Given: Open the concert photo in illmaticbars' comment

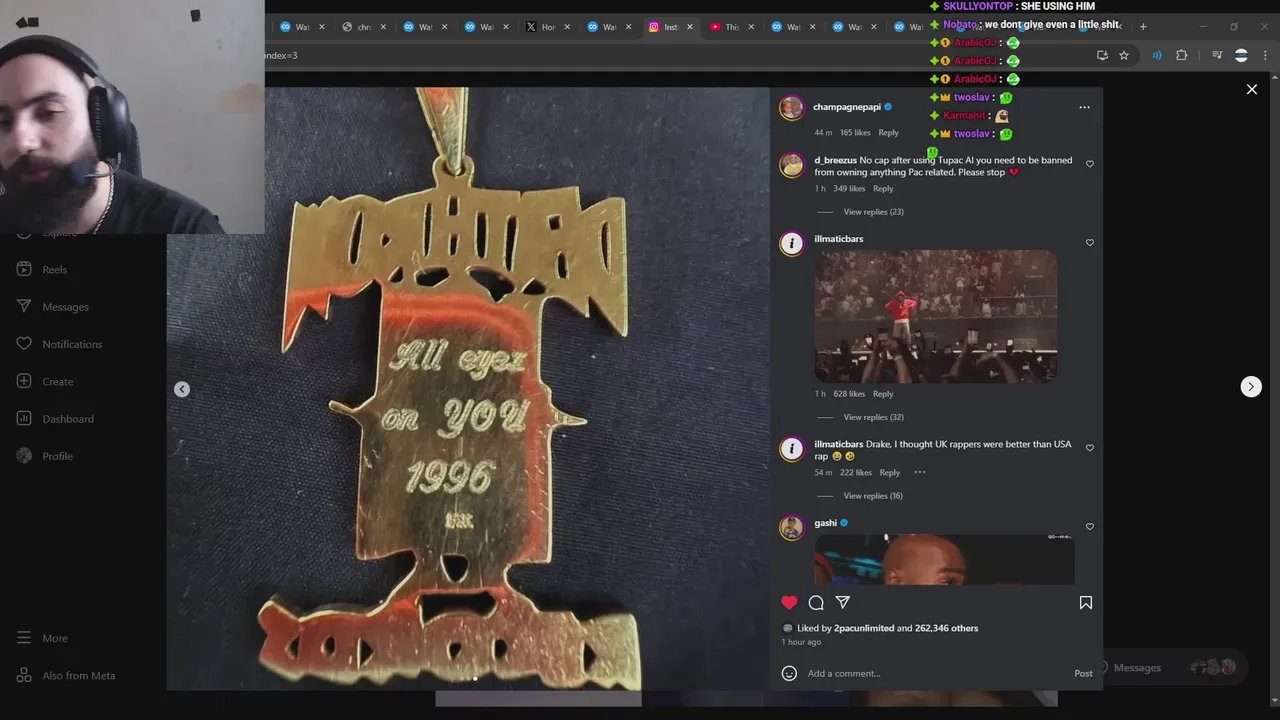Looking at the screenshot, I should click(x=935, y=316).
